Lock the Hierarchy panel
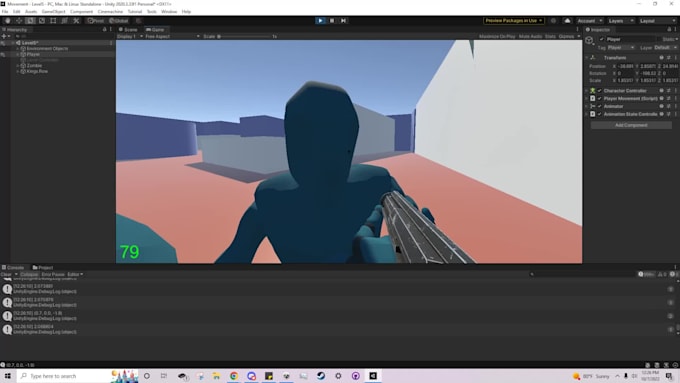Viewport: 680px width, 383px height. 104,29
